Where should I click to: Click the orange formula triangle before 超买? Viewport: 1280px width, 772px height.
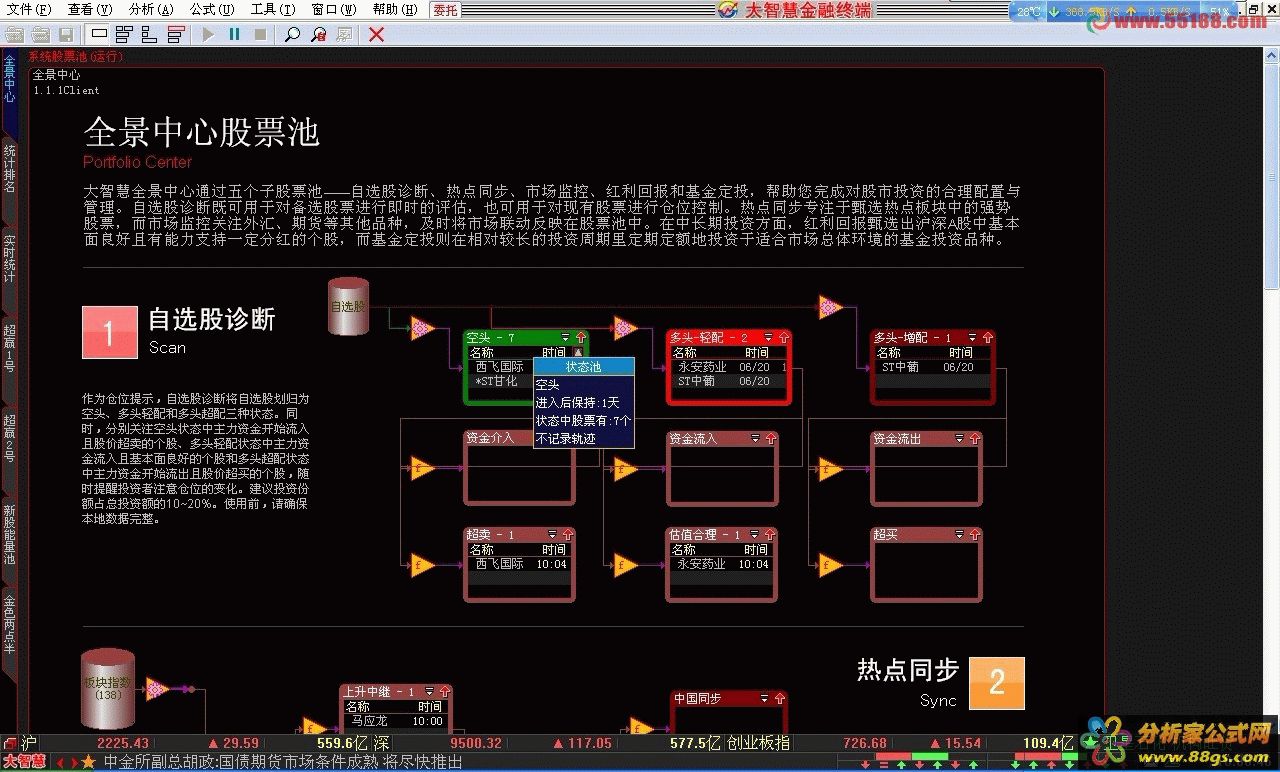click(x=830, y=565)
